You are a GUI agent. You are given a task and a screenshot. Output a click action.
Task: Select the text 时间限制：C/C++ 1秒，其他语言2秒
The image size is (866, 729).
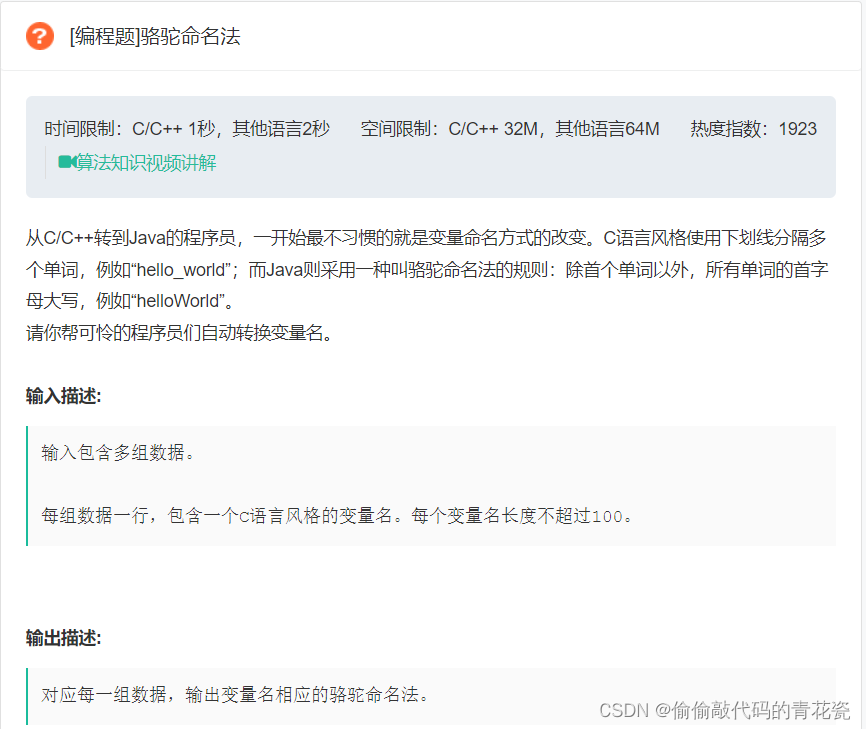click(x=187, y=129)
